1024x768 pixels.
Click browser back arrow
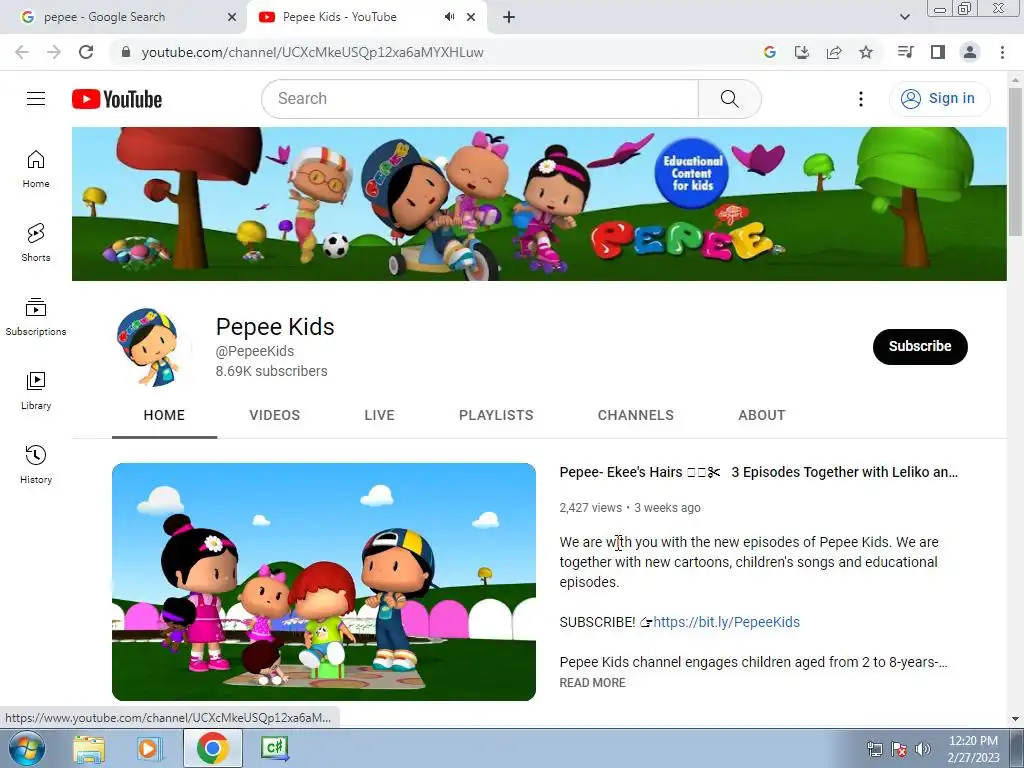[22, 52]
